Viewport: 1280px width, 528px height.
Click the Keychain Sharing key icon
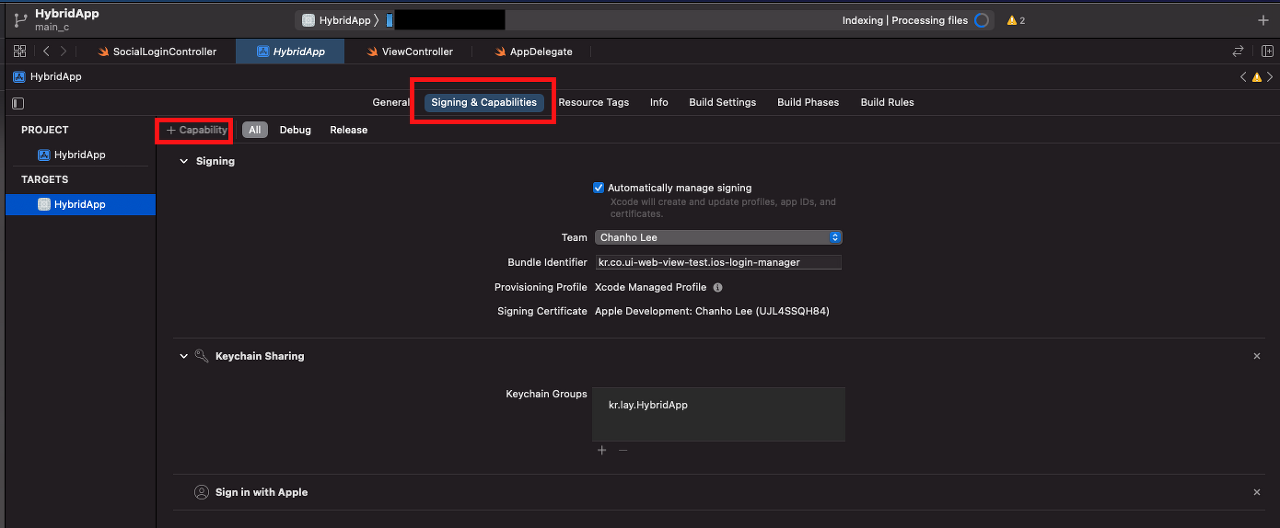click(x=201, y=356)
